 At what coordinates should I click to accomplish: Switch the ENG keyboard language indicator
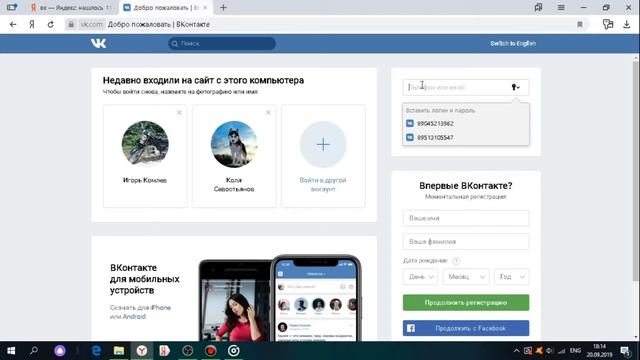[575, 351]
